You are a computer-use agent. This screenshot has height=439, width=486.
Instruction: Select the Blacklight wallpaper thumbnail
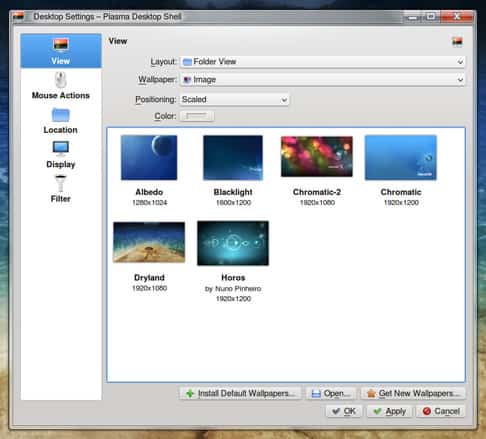pos(233,157)
